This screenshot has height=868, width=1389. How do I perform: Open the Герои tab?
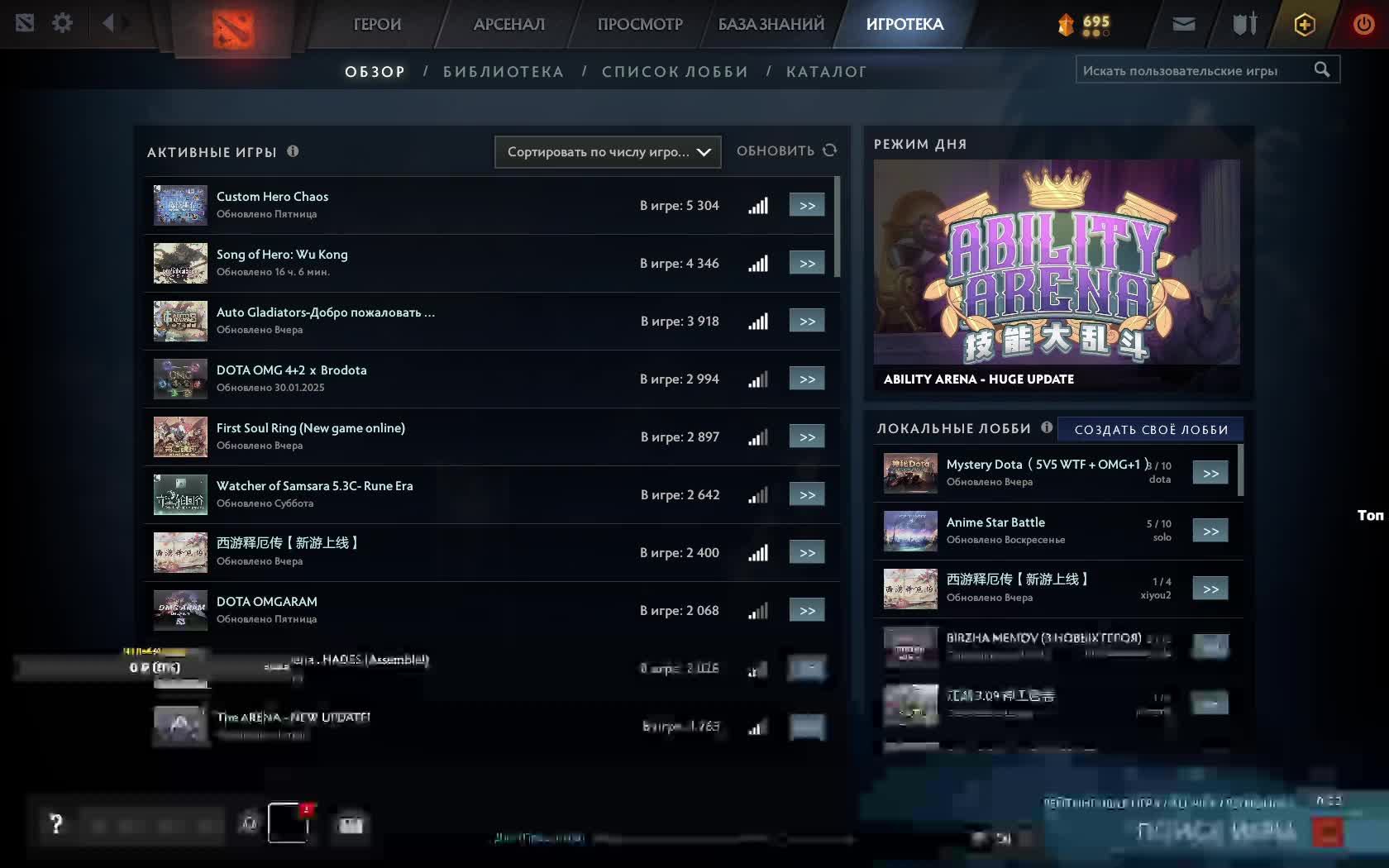point(377,24)
